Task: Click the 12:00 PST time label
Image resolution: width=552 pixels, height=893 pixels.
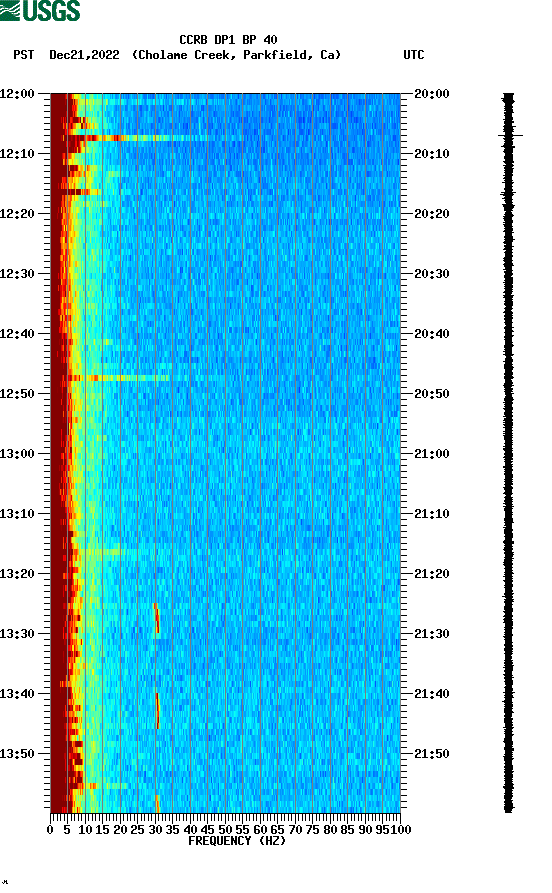Action: [17, 93]
